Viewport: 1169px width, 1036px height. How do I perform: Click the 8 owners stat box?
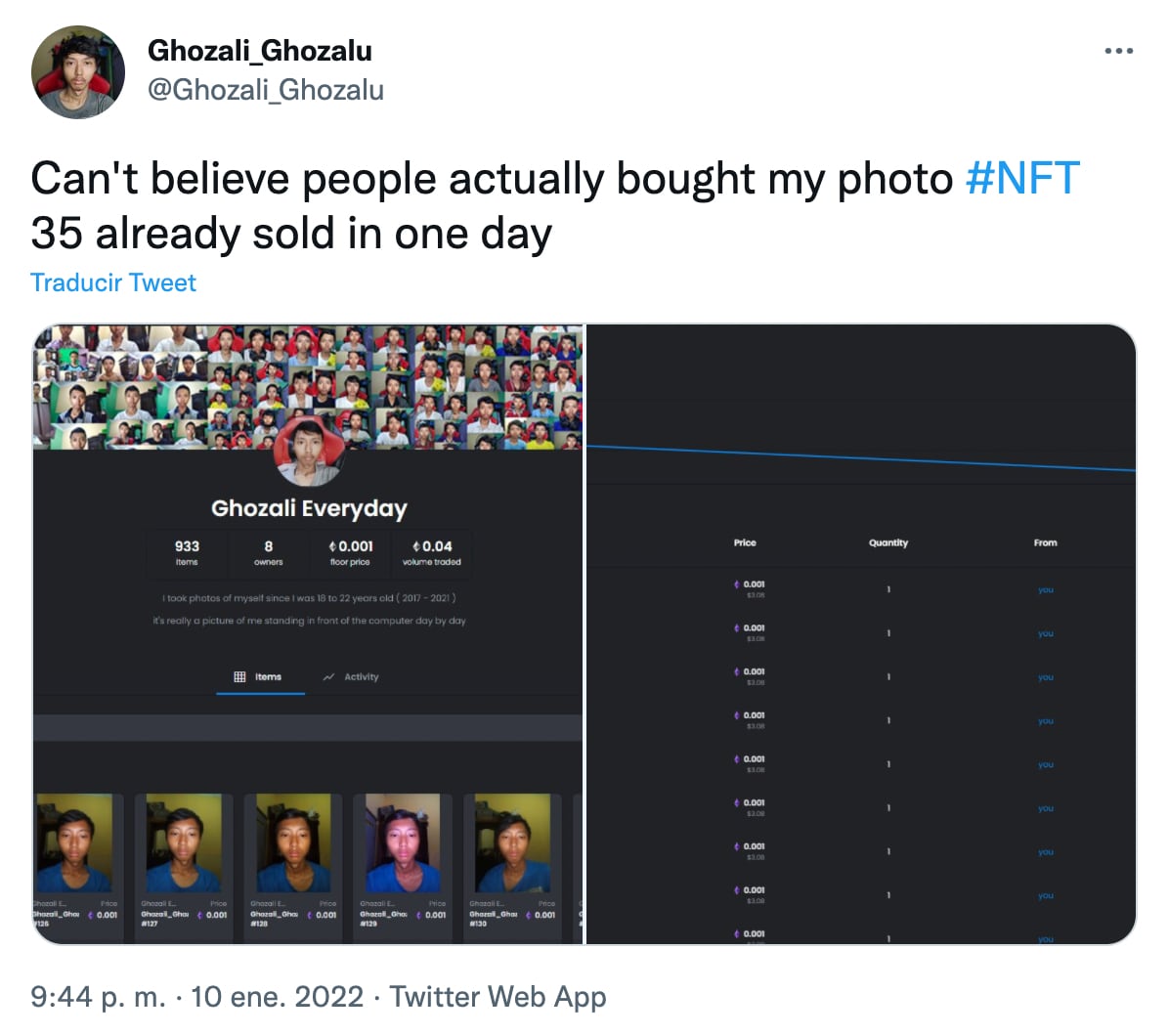click(x=268, y=552)
